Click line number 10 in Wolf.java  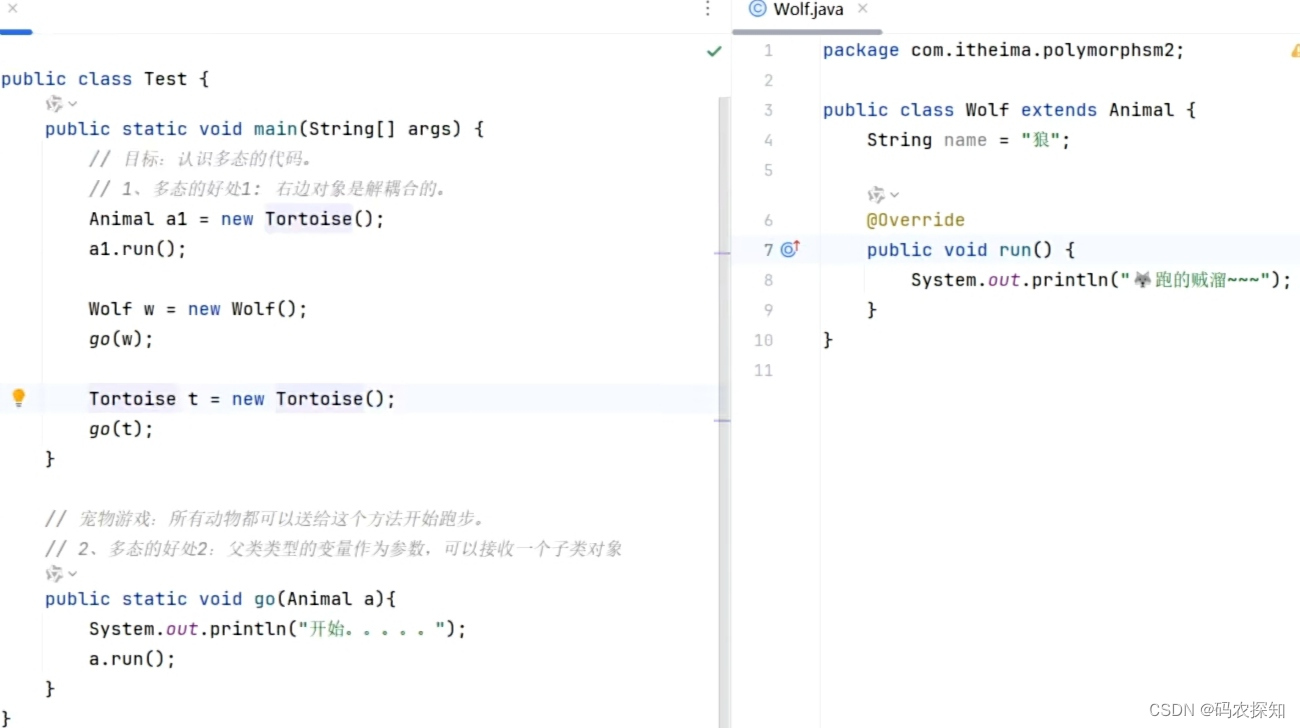[764, 340]
